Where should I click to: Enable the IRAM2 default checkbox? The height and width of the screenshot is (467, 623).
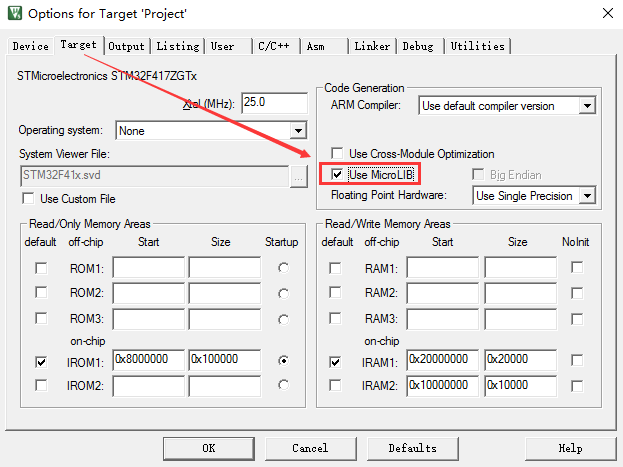(x=335, y=385)
